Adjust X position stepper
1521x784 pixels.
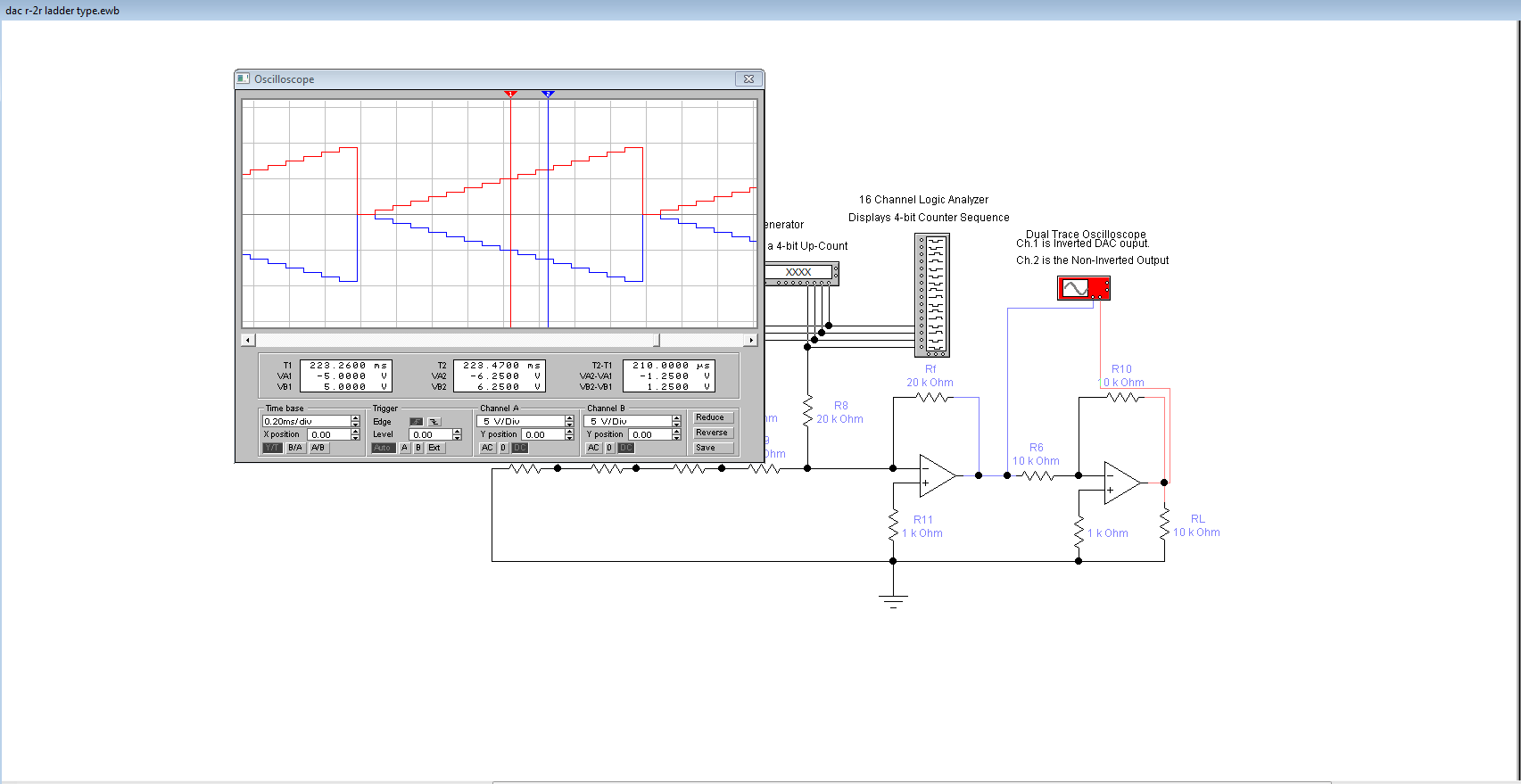[x=355, y=434]
